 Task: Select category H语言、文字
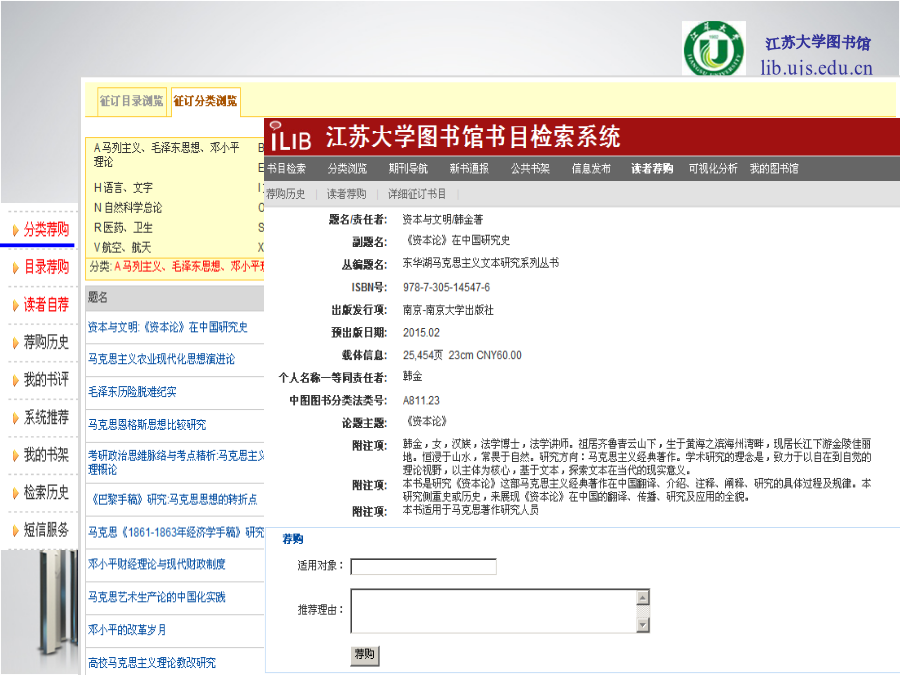(123, 188)
